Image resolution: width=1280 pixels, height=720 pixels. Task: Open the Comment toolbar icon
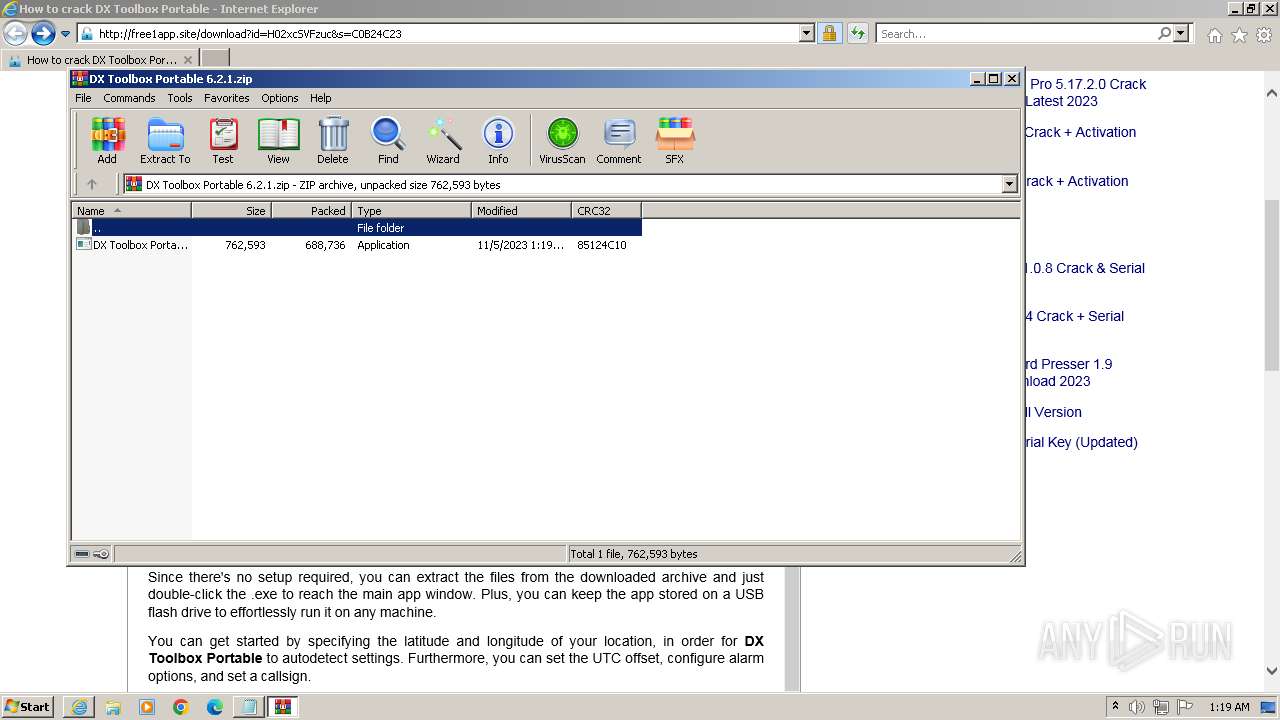point(619,141)
